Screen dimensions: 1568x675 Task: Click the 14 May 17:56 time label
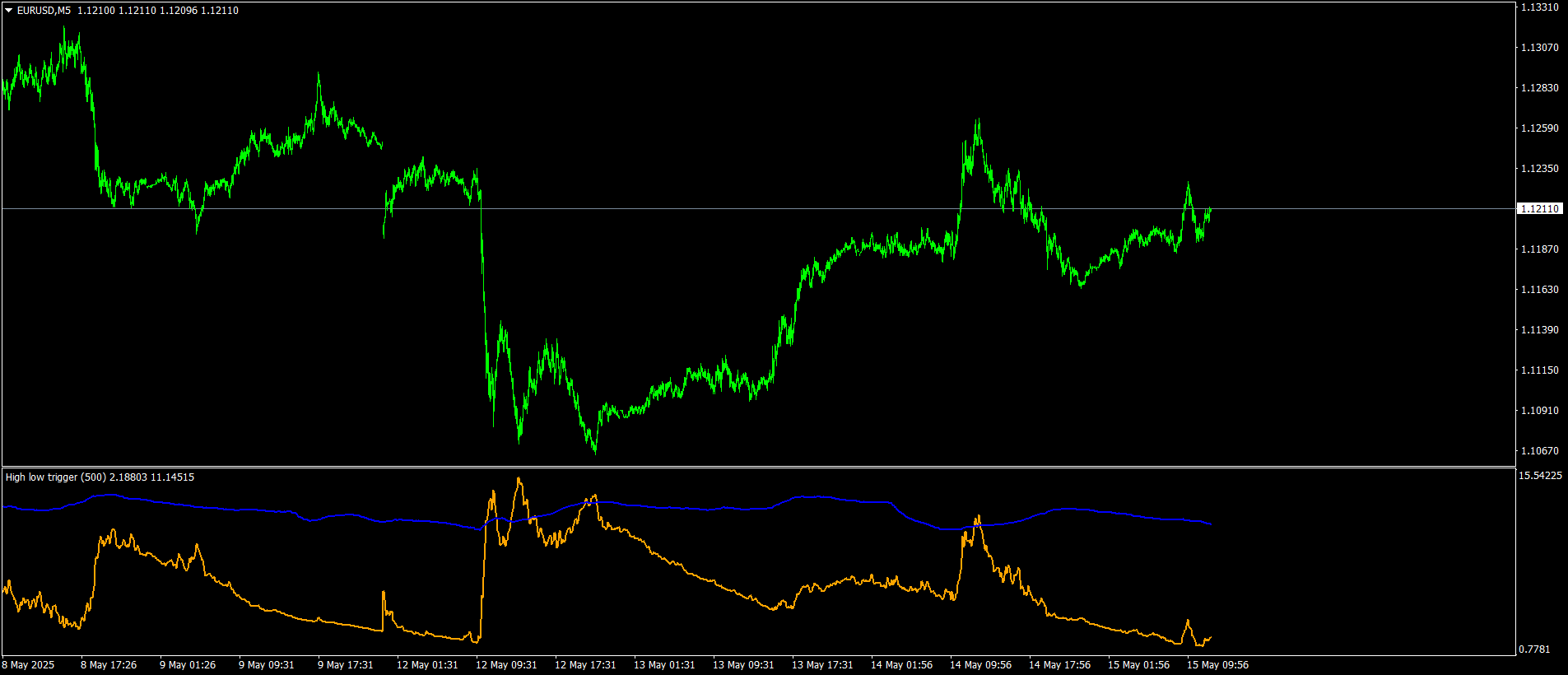[1059, 665]
